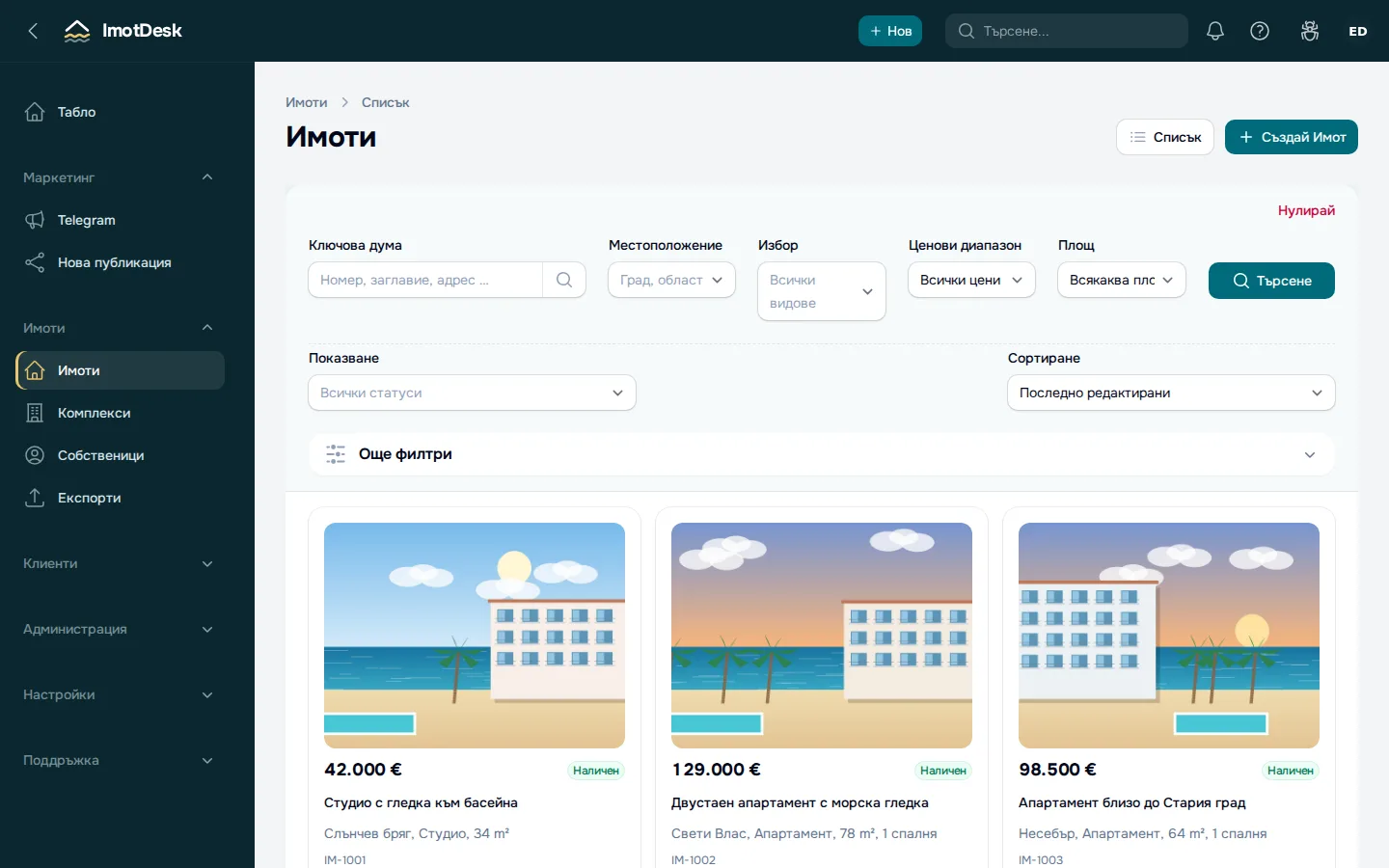1389x868 pixels.
Task: Click title Студио с гледка към басейна
Action: point(421,802)
